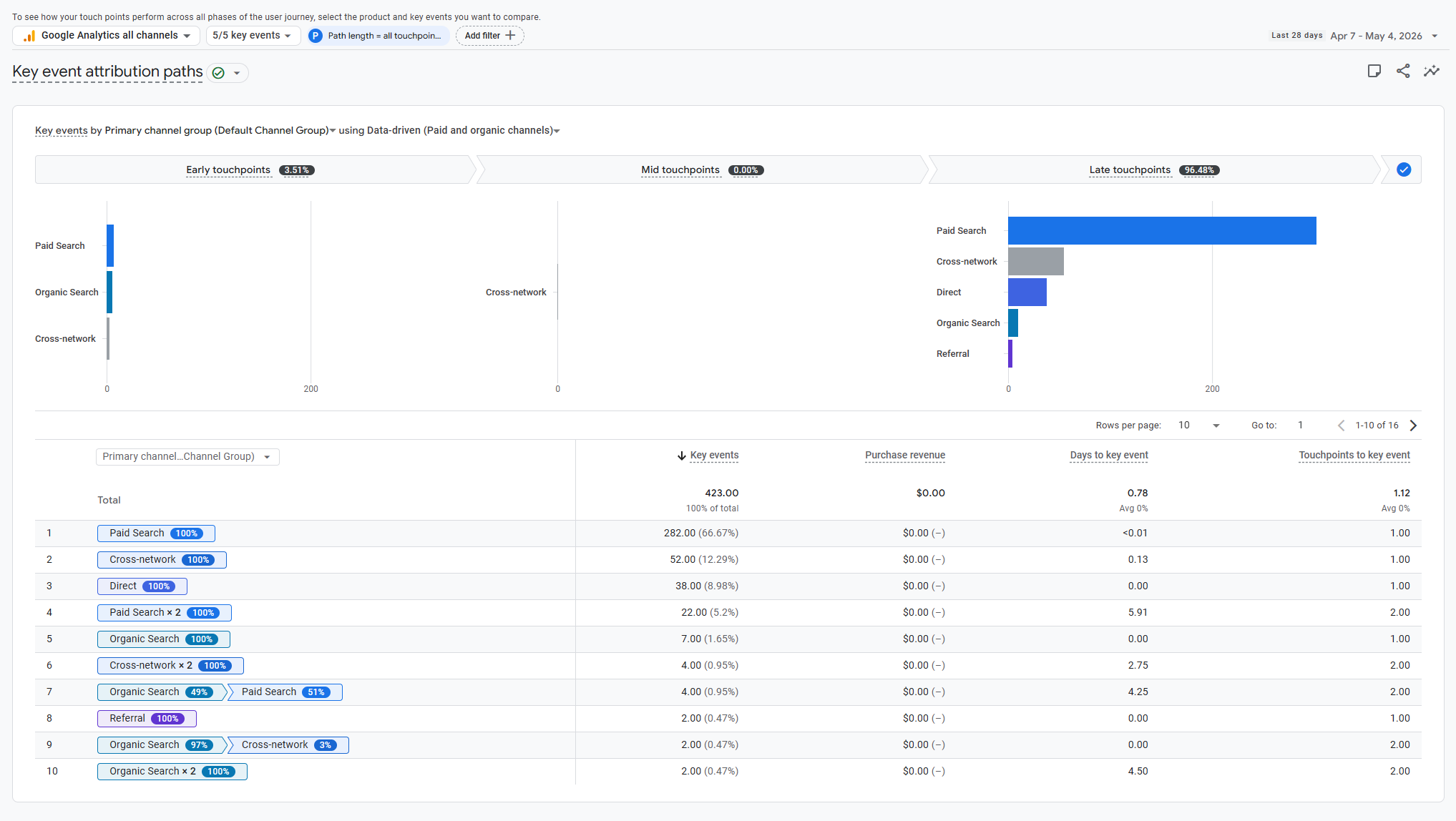This screenshot has height=821, width=1456.
Task: Click Cross-network 3% chip in row 9
Action: coord(288,745)
